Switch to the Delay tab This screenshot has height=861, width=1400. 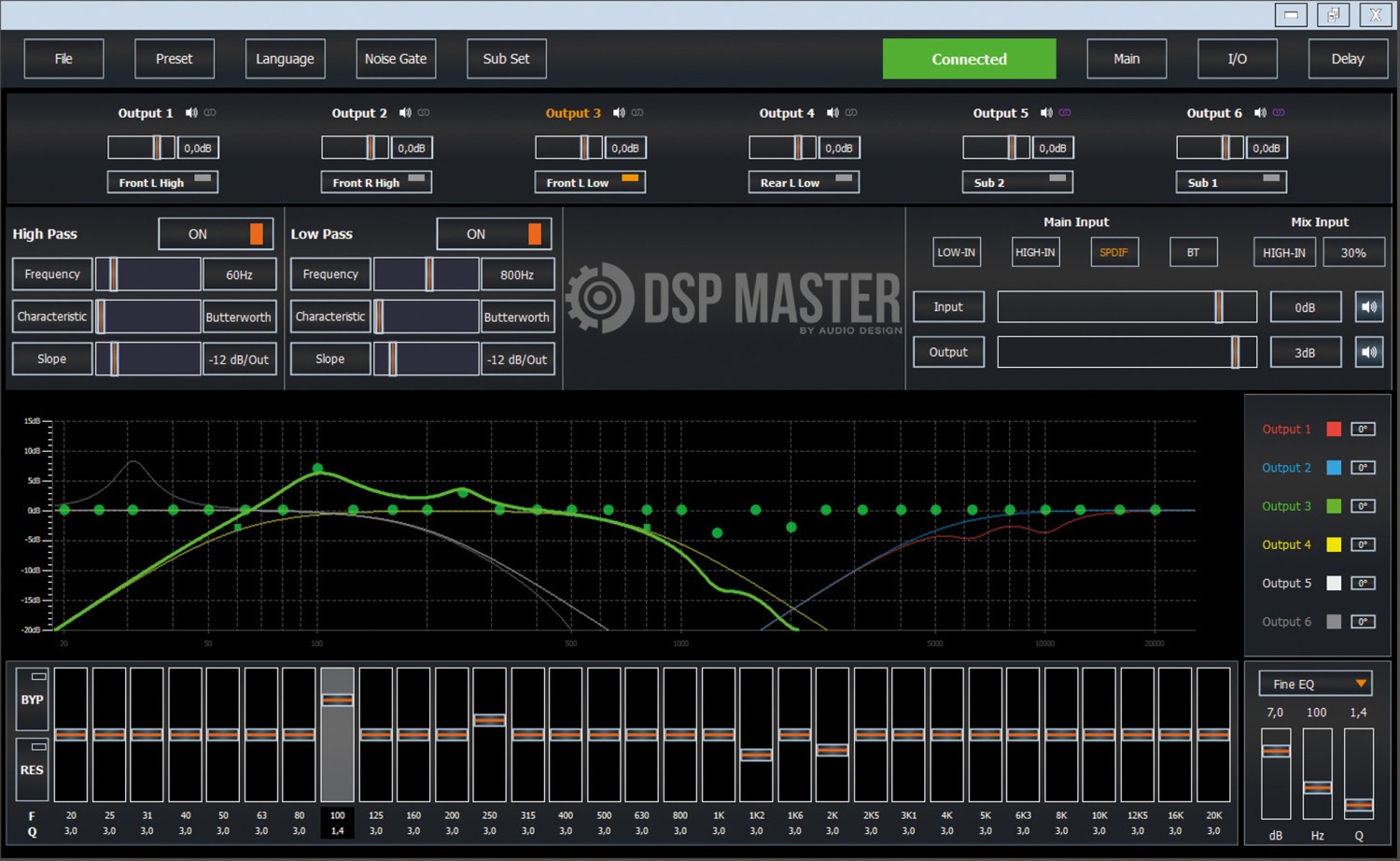click(x=1347, y=59)
